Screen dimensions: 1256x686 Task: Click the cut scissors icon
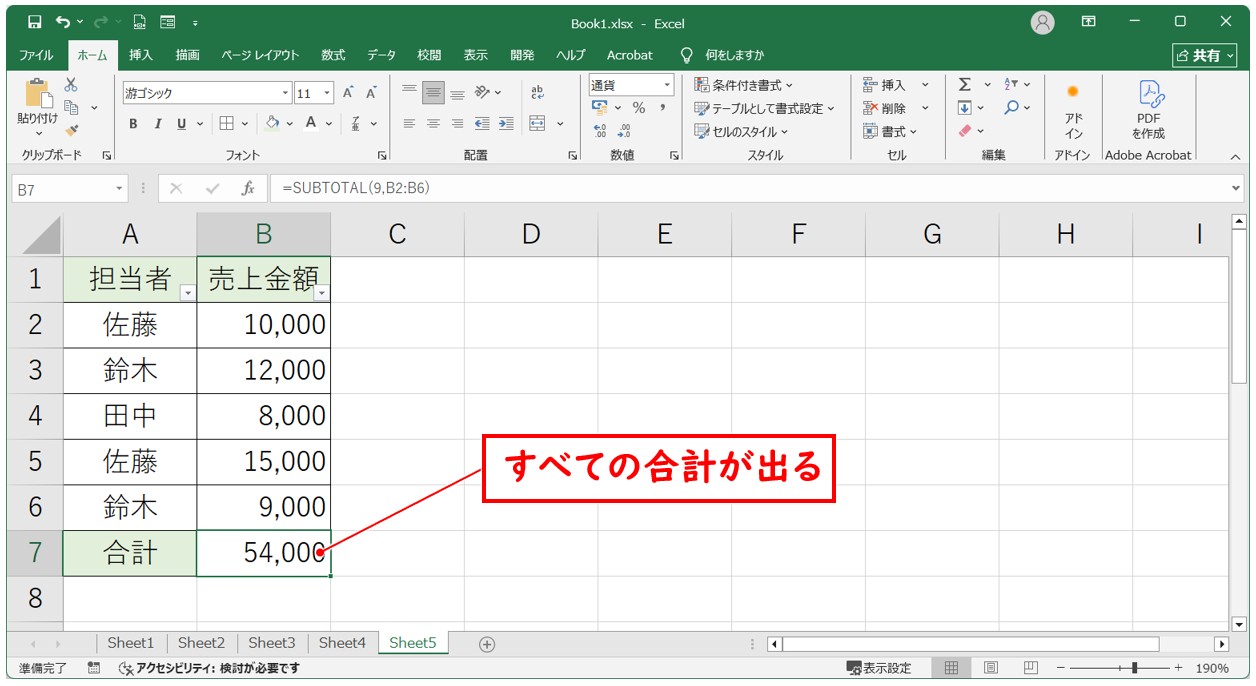click(x=72, y=85)
